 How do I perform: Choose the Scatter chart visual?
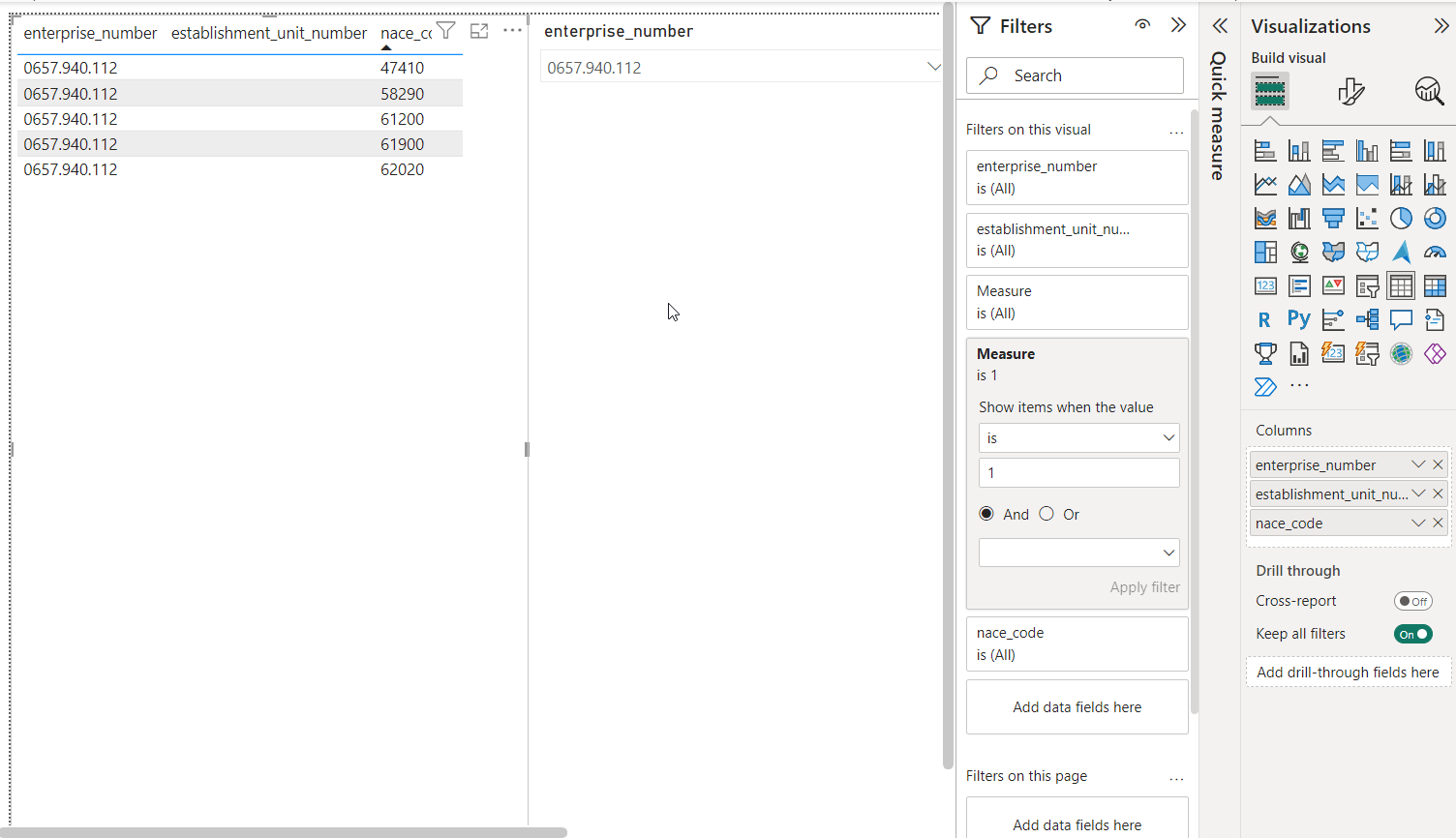[x=1367, y=219]
